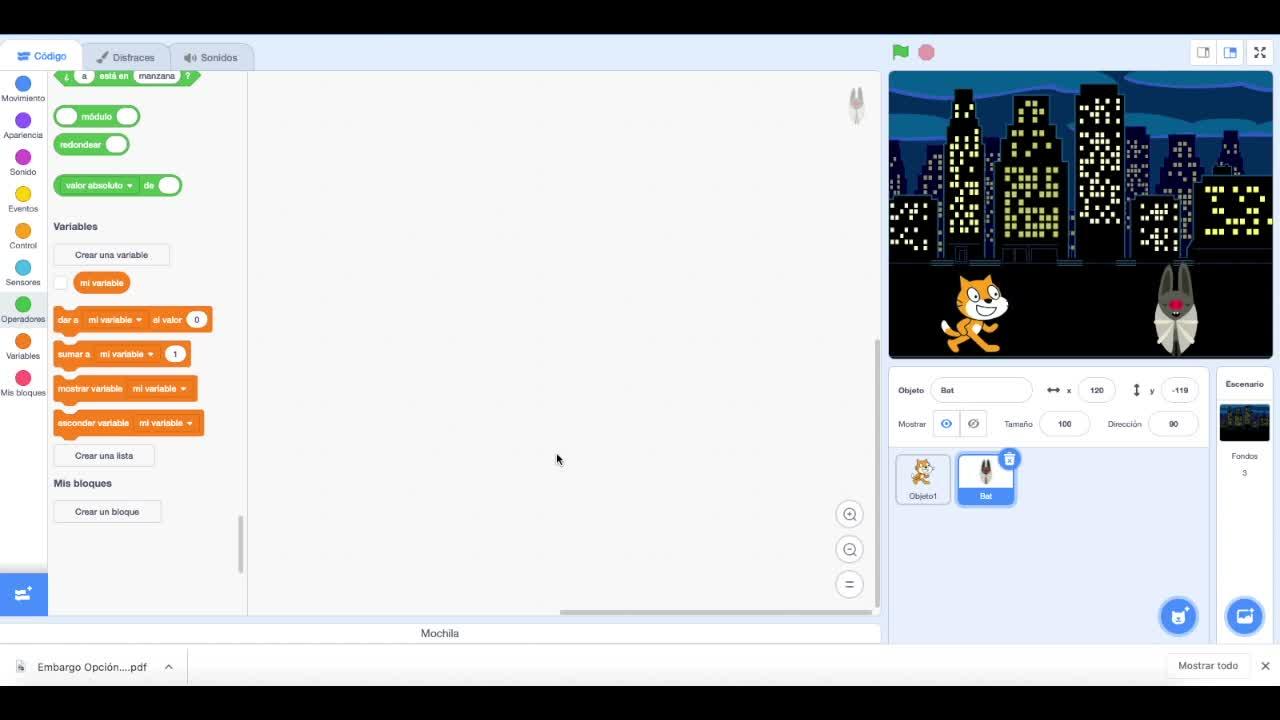Open variable dropdown in 'esconder variable' block
The width and height of the screenshot is (1280, 720).
coord(166,423)
